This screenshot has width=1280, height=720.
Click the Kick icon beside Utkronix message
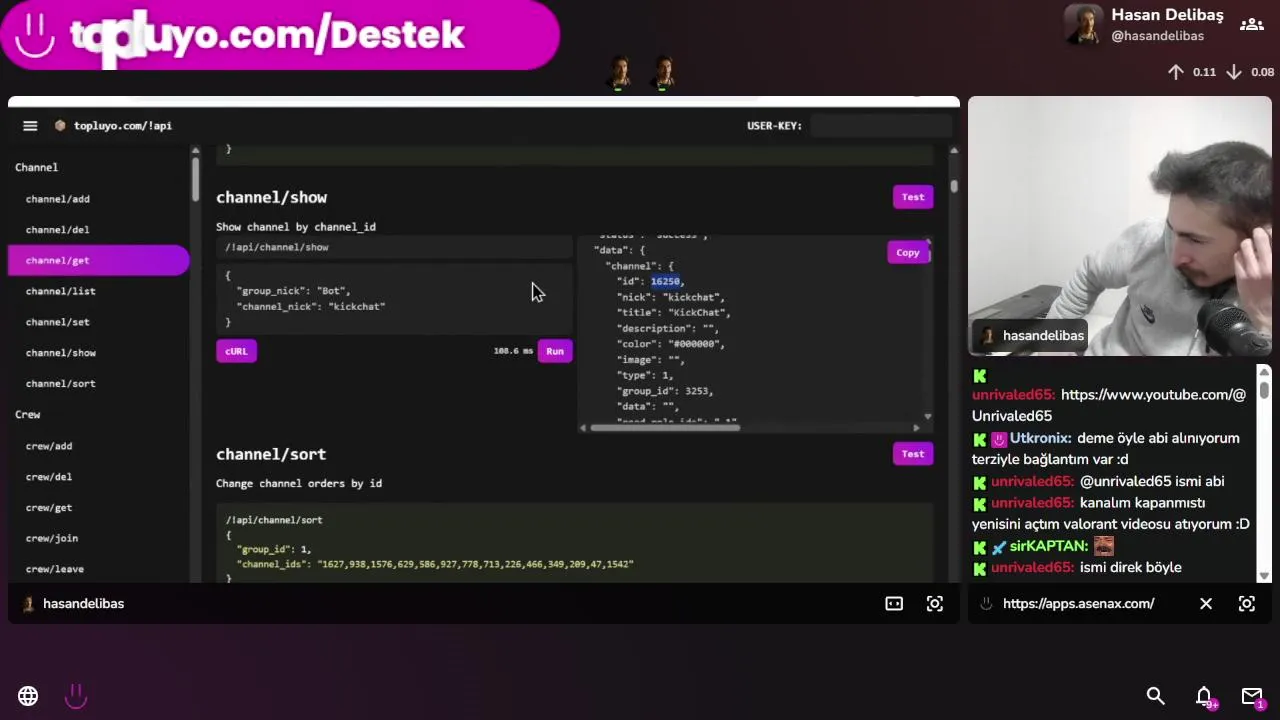tap(979, 439)
